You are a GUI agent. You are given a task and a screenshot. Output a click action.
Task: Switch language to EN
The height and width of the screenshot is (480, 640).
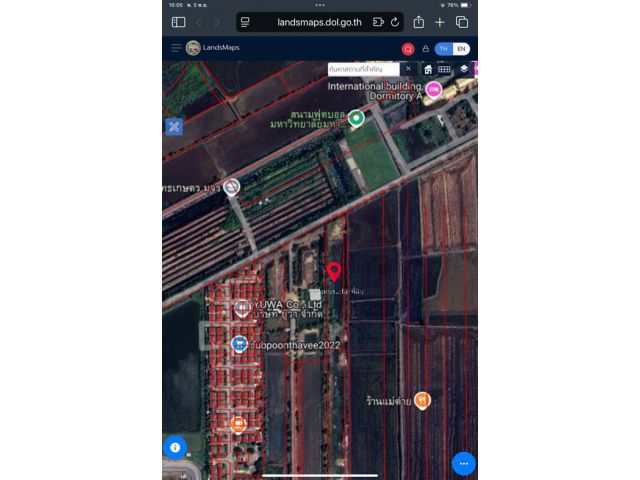click(460, 49)
